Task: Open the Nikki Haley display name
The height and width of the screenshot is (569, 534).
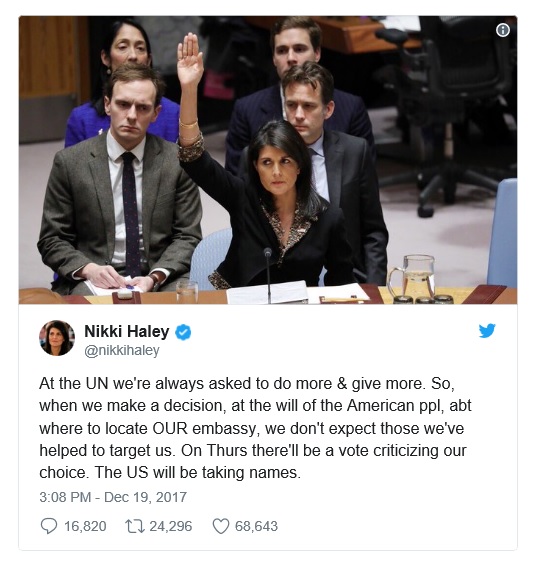Action: click(127, 331)
